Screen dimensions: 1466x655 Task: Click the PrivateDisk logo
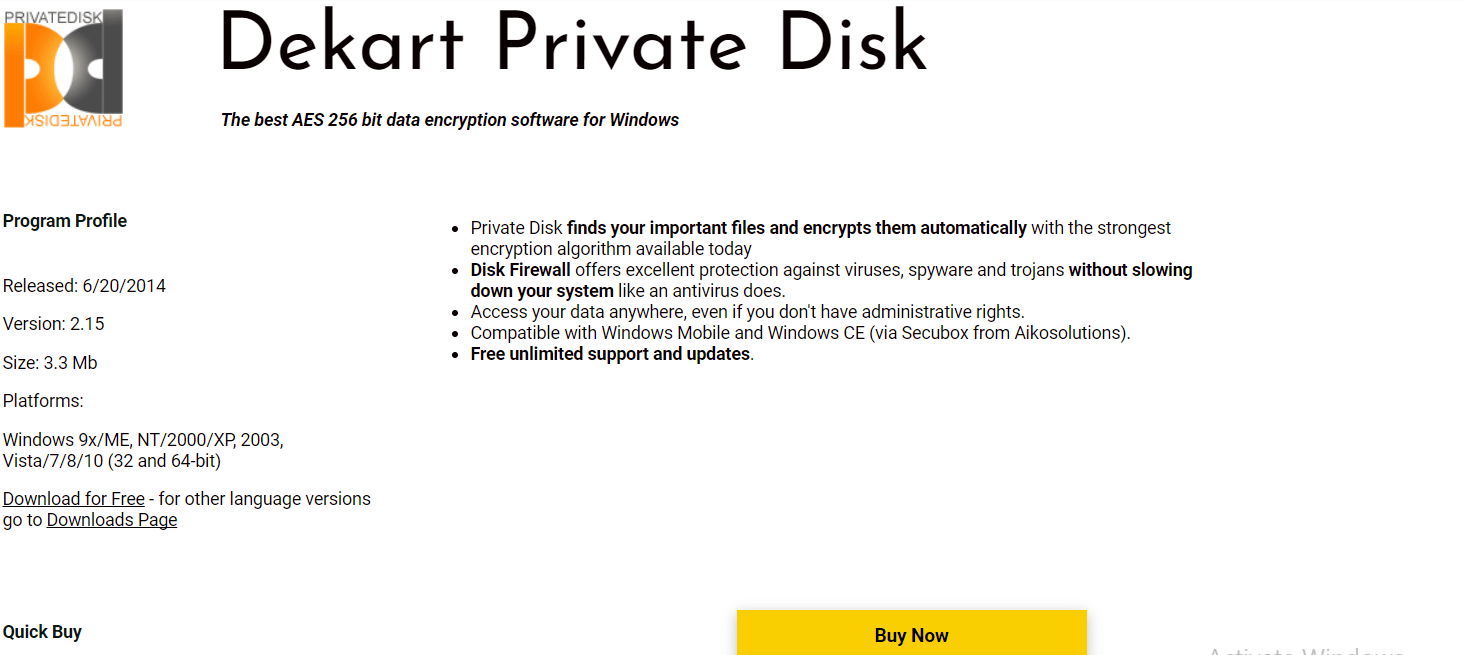point(64,68)
